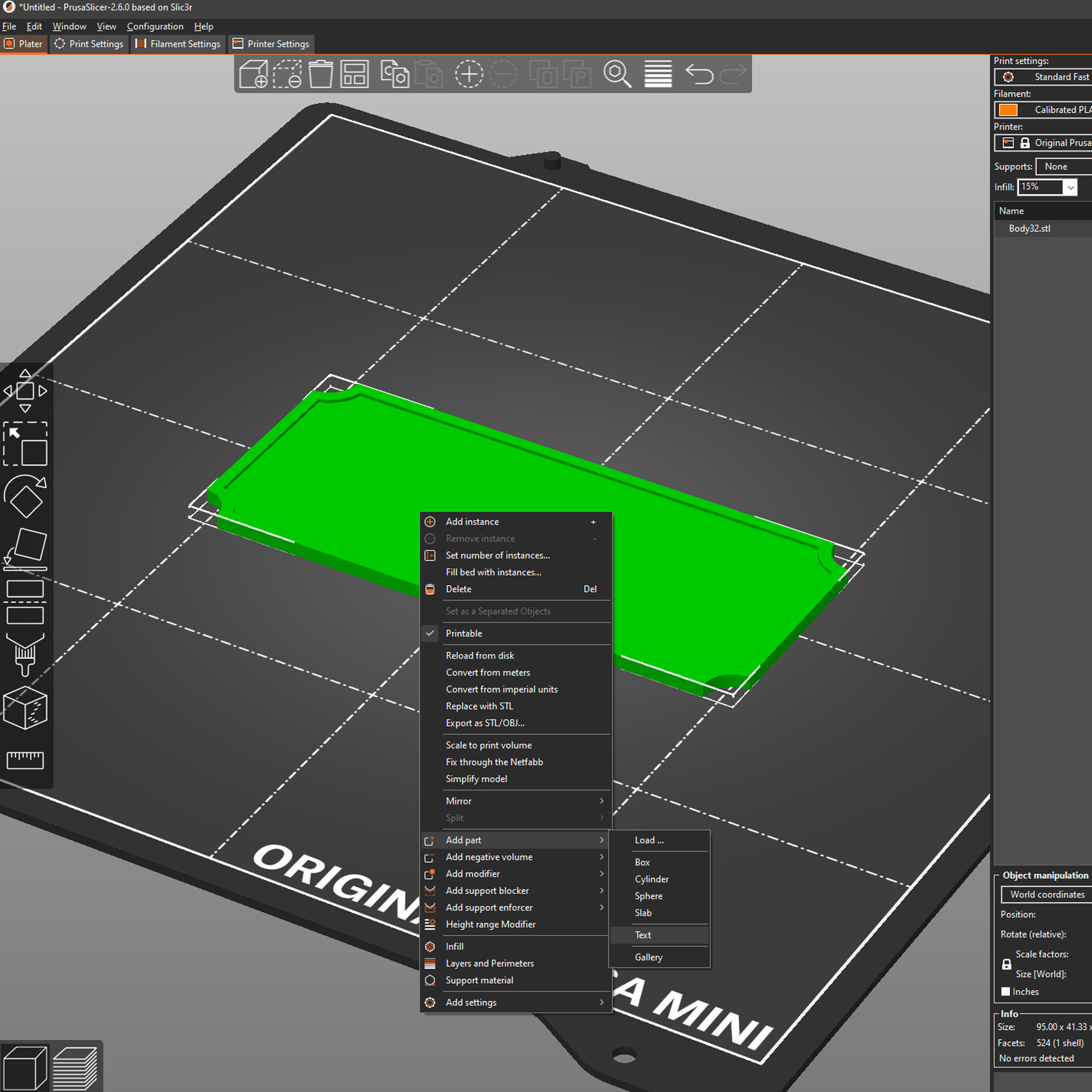Toggle scale factors lock icon
This screenshot has width=1092, height=1092.
pos(1007,964)
